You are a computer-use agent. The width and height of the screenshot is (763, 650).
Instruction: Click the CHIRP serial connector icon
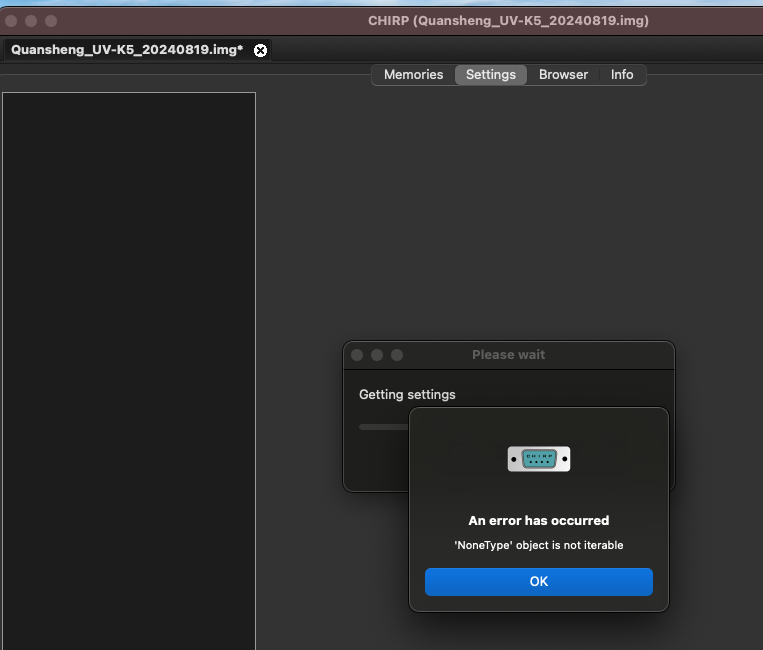[539, 459]
